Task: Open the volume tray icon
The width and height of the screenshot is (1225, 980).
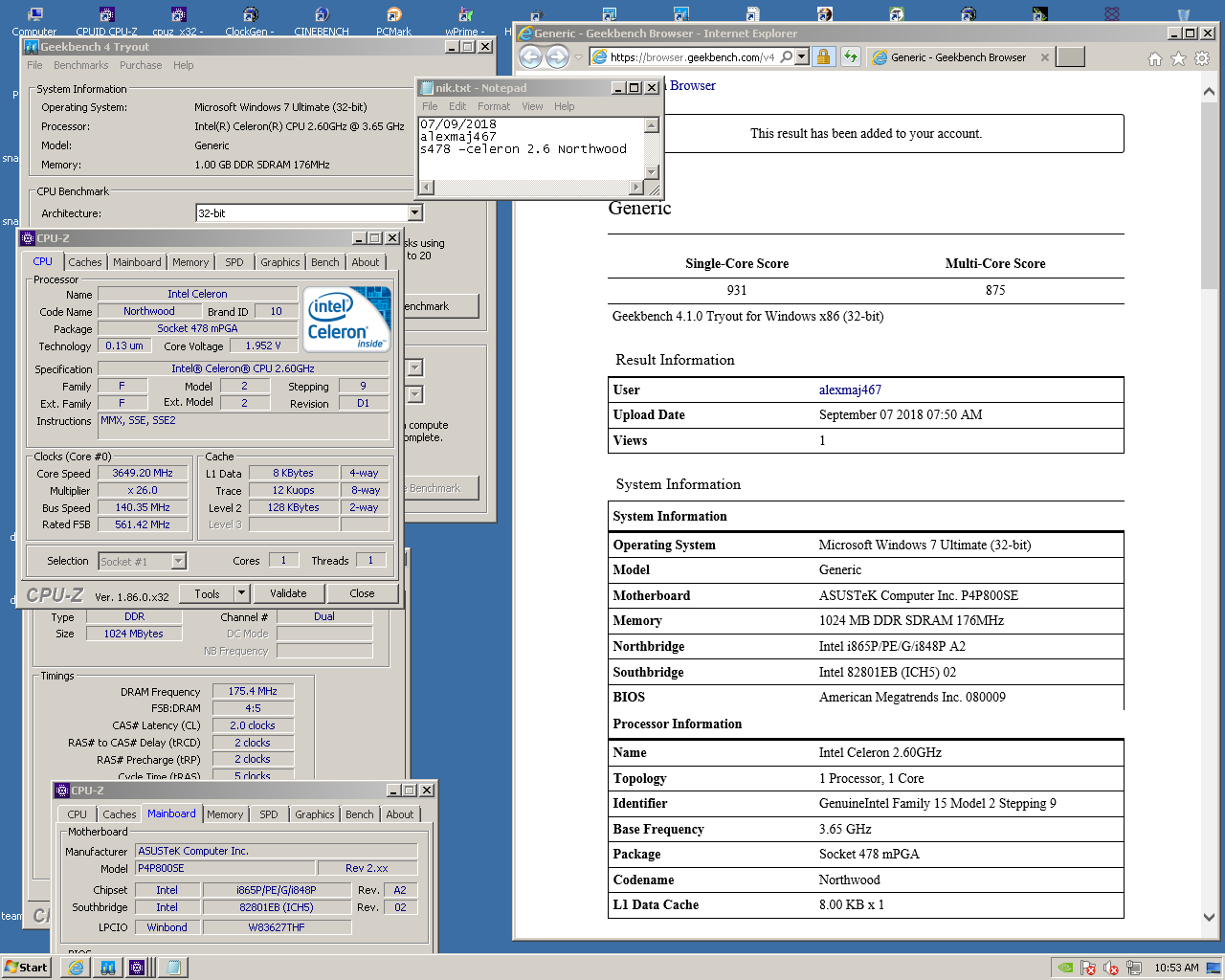Action: [1111, 968]
